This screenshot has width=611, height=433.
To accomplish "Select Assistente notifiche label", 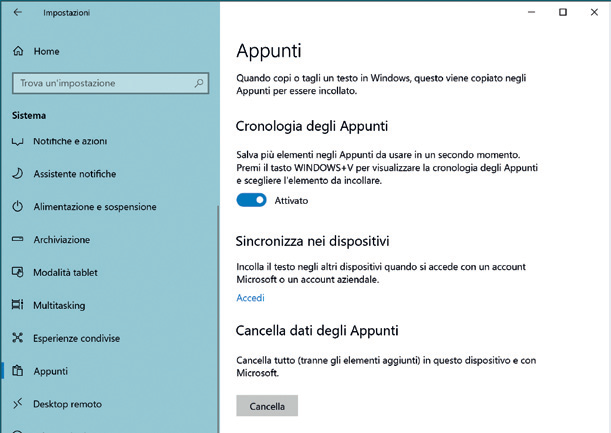I will click(75, 174).
